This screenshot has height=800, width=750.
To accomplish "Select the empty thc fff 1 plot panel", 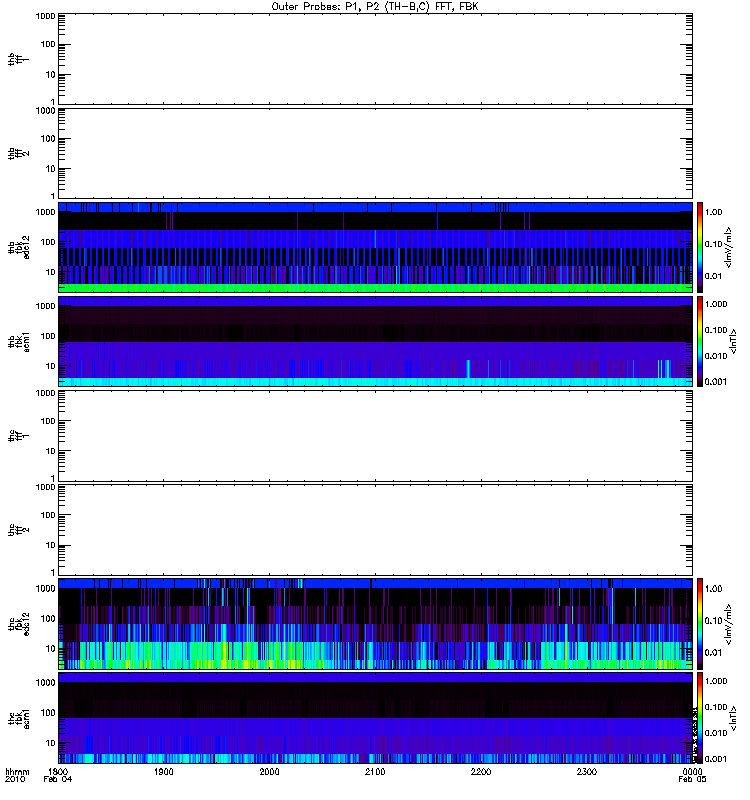I will coord(376,436).
